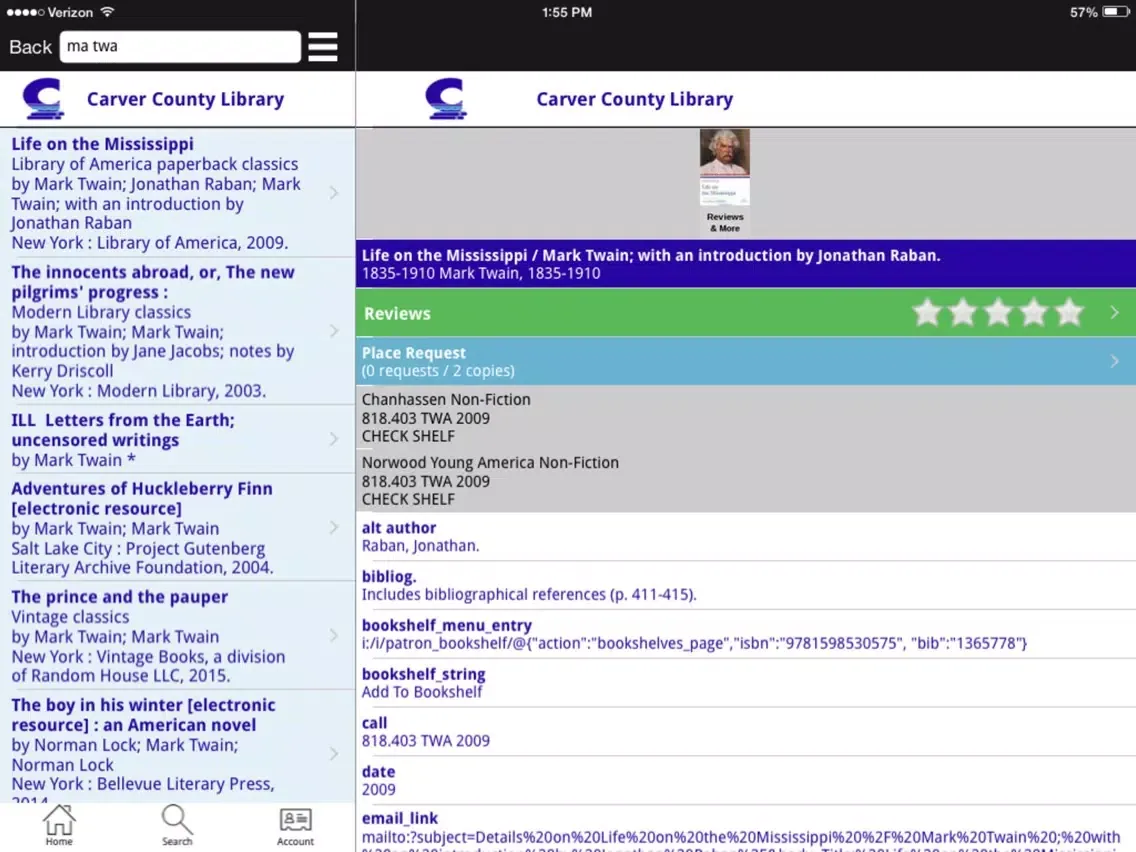Image resolution: width=1136 pixels, height=852 pixels.
Task: Click the alt author Raban, Jonathan link
Action: 420,546
